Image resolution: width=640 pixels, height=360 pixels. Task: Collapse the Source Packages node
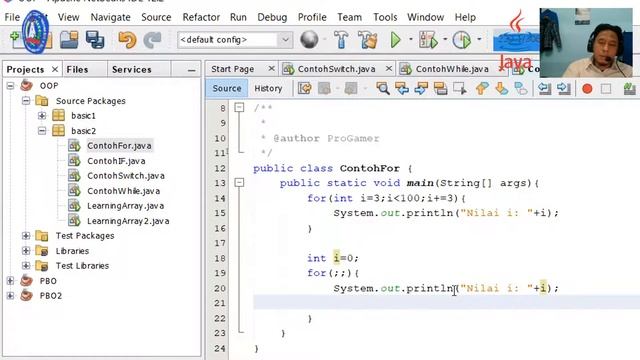[26, 100]
